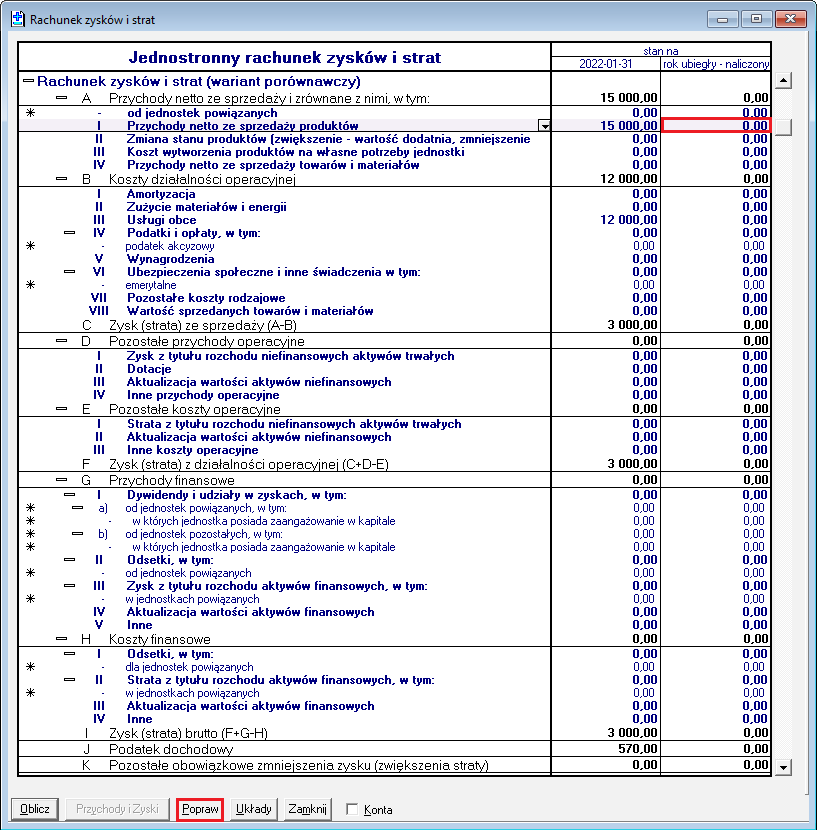Collapse section G Przychody finansowe
817x830 pixels.
(x=62, y=480)
